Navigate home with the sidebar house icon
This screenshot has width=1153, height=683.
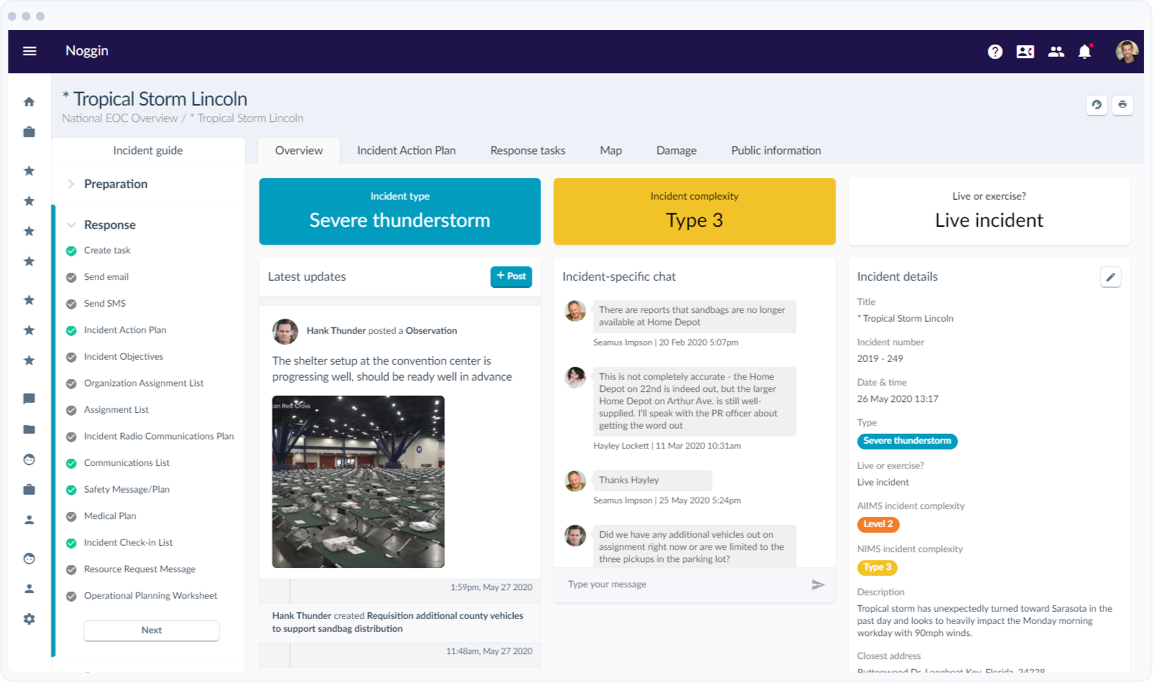[x=29, y=101]
